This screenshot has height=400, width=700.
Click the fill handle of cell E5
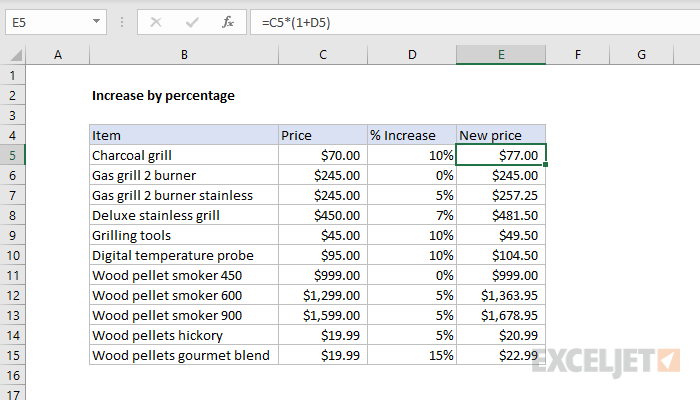pyautogui.click(x=546, y=164)
